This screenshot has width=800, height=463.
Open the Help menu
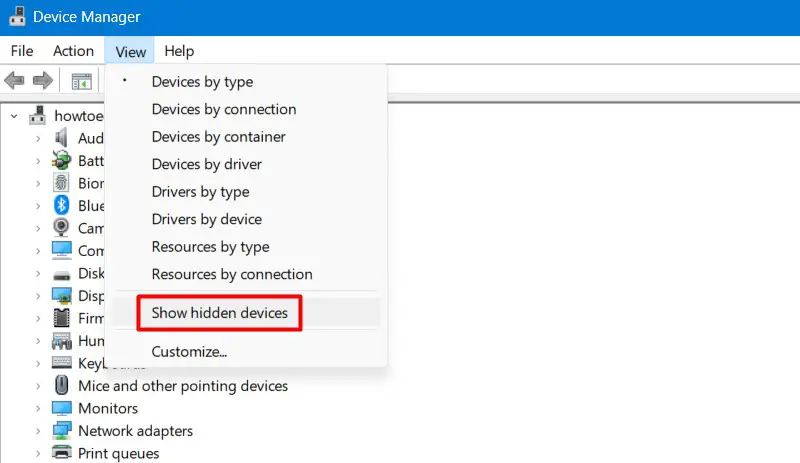[x=179, y=51]
